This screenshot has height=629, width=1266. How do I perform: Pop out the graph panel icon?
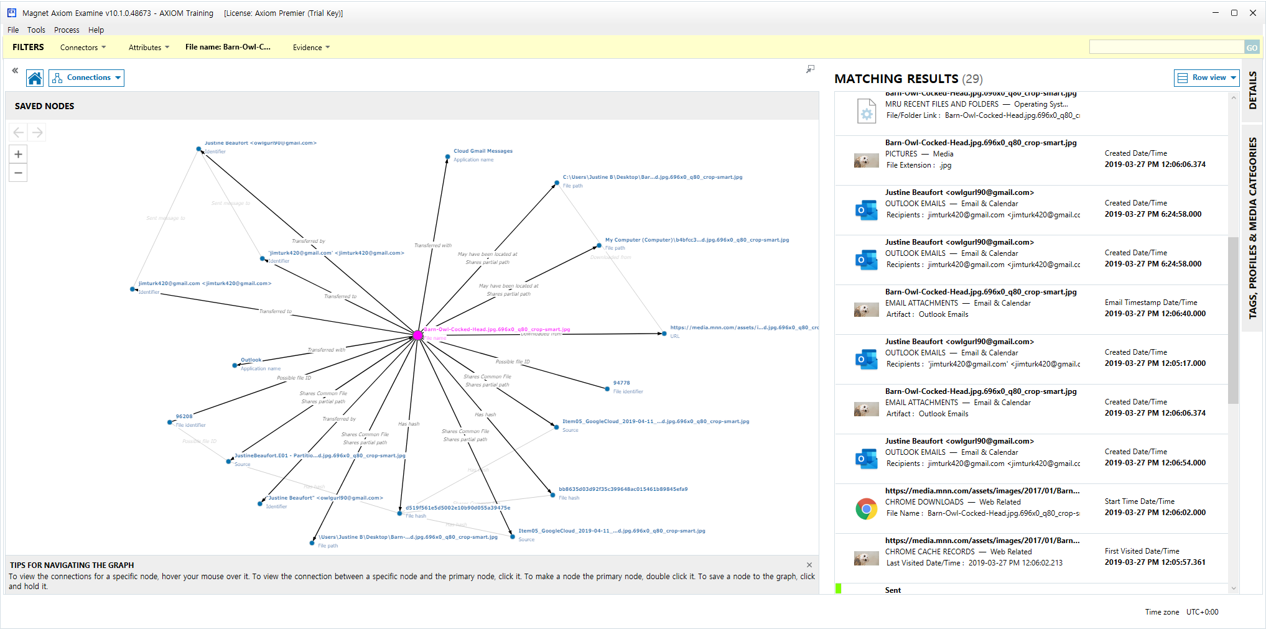[x=810, y=69]
